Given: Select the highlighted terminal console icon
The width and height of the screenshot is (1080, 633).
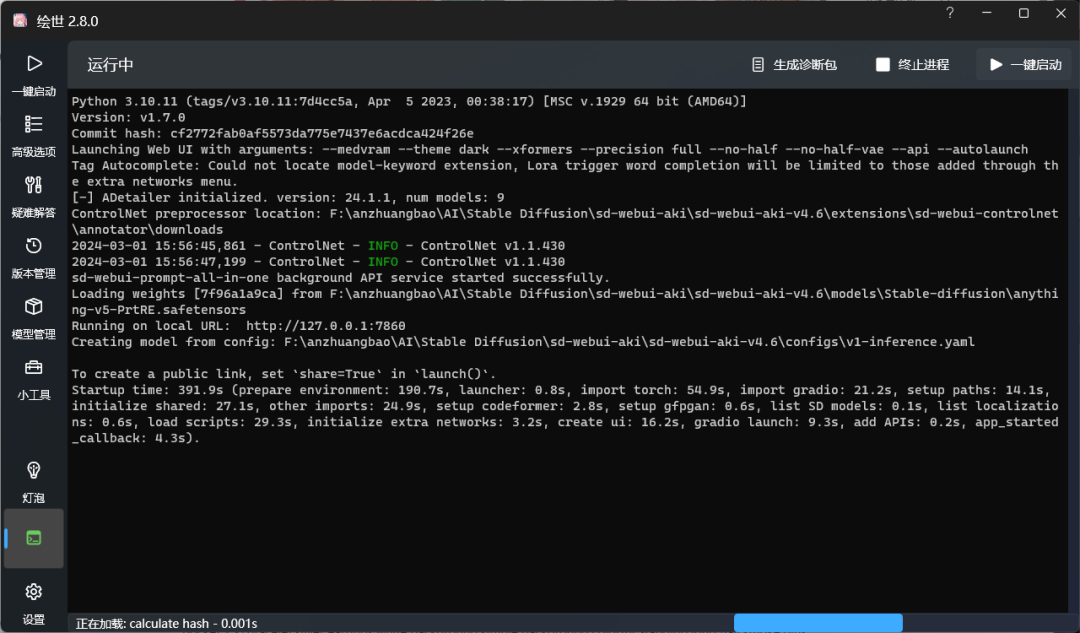Looking at the screenshot, I should click(x=33, y=538).
